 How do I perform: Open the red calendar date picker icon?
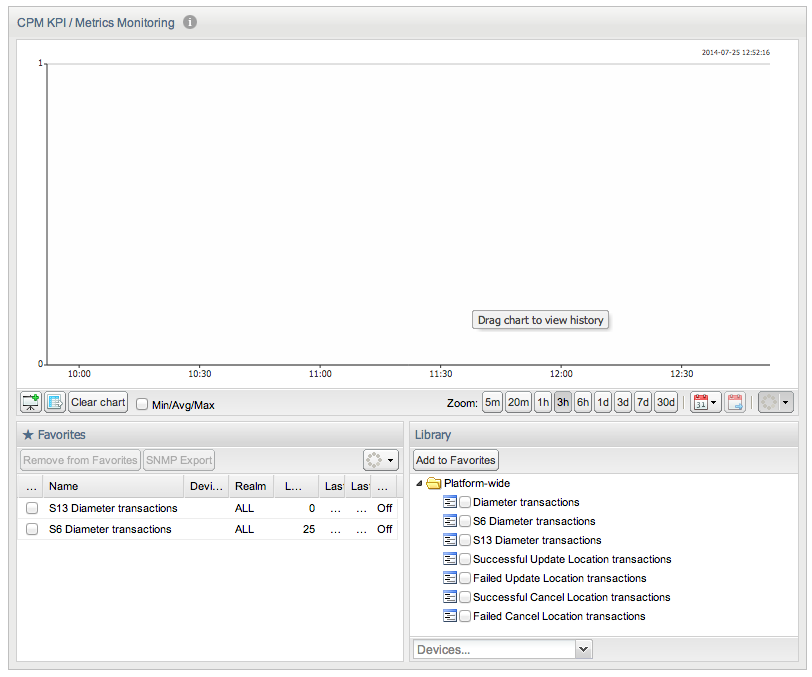point(705,402)
